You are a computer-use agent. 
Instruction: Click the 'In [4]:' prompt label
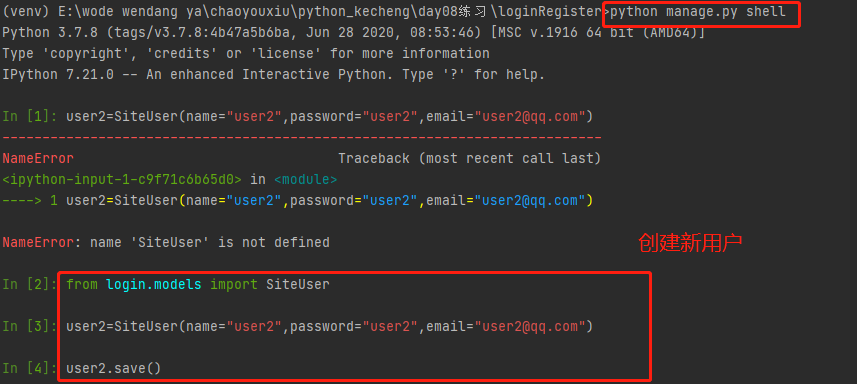point(30,369)
